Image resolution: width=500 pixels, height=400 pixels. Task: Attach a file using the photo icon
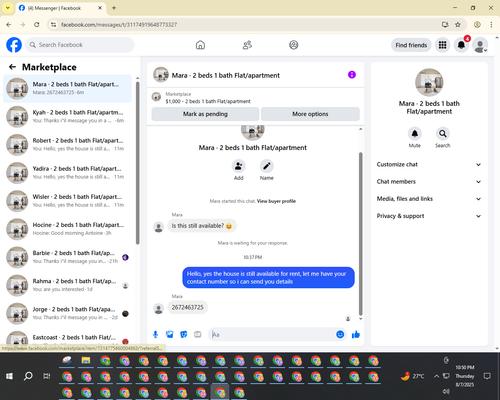[170, 334]
